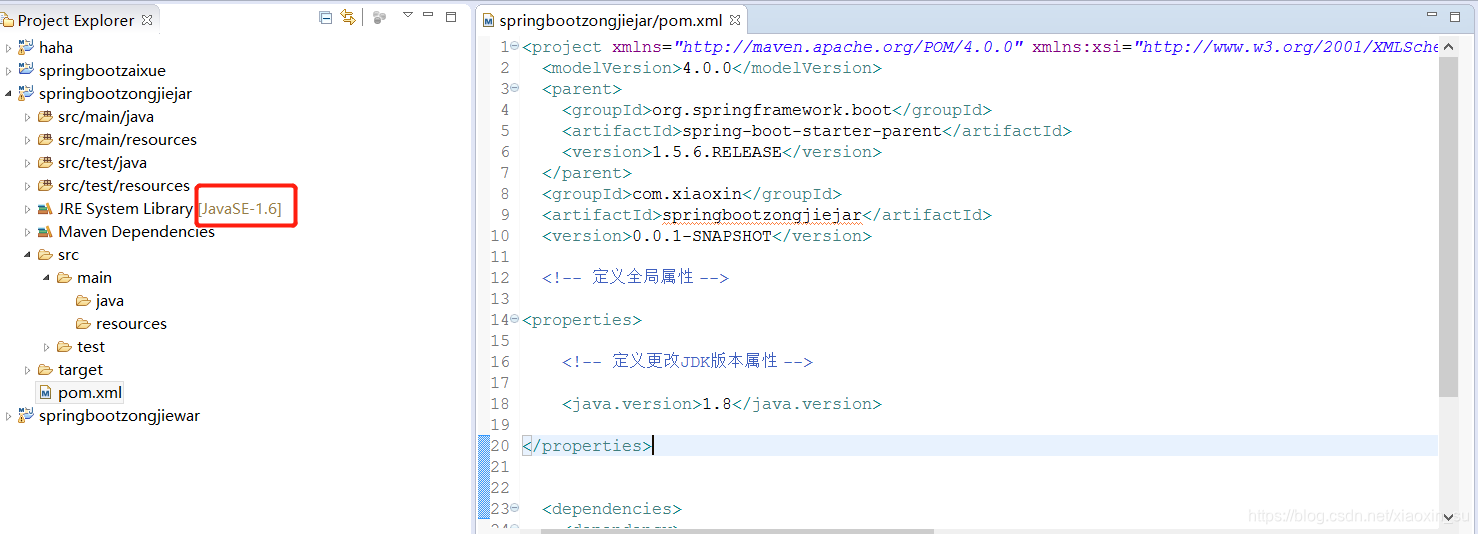Image resolution: width=1478 pixels, height=534 pixels.
Task: Click the 定义全局属性 comment line
Action: tap(636, 277)
